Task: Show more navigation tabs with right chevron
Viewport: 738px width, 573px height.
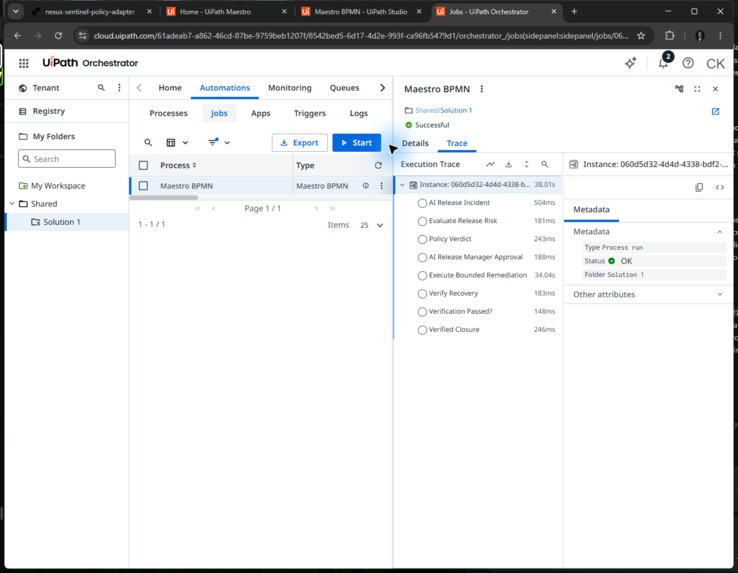Action: pos(382,88)
